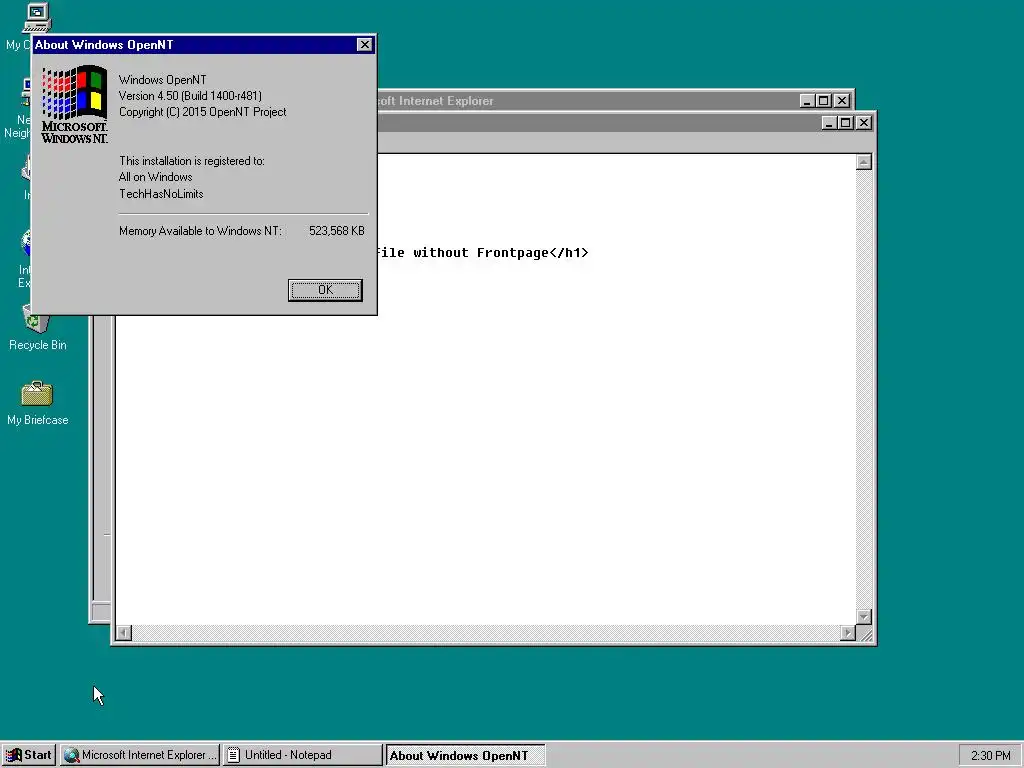Select About Windows OpenNT taskbar button

tap(465, 755)
